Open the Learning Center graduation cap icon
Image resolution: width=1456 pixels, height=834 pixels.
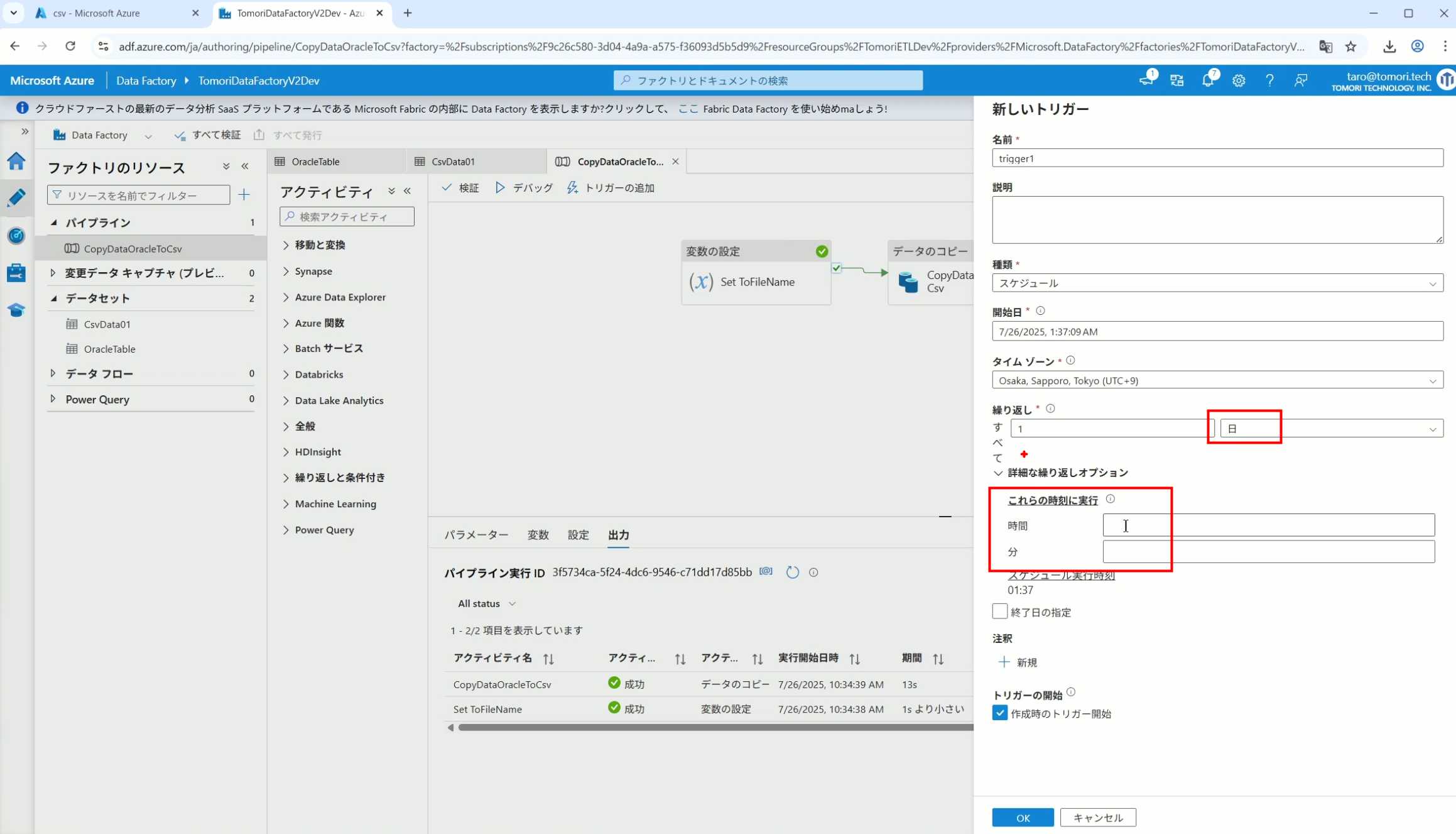click(16, 310)
